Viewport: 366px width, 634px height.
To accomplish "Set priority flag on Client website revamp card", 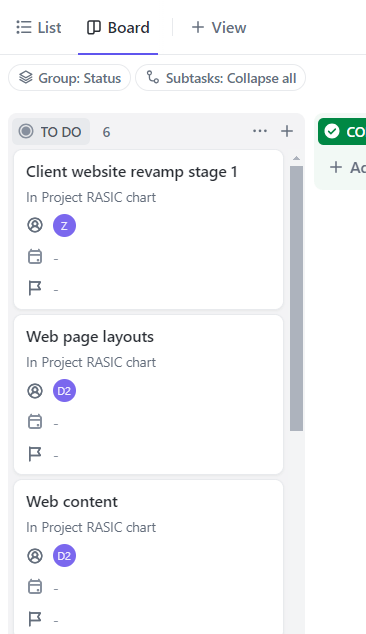I will [x=35, y=288].
